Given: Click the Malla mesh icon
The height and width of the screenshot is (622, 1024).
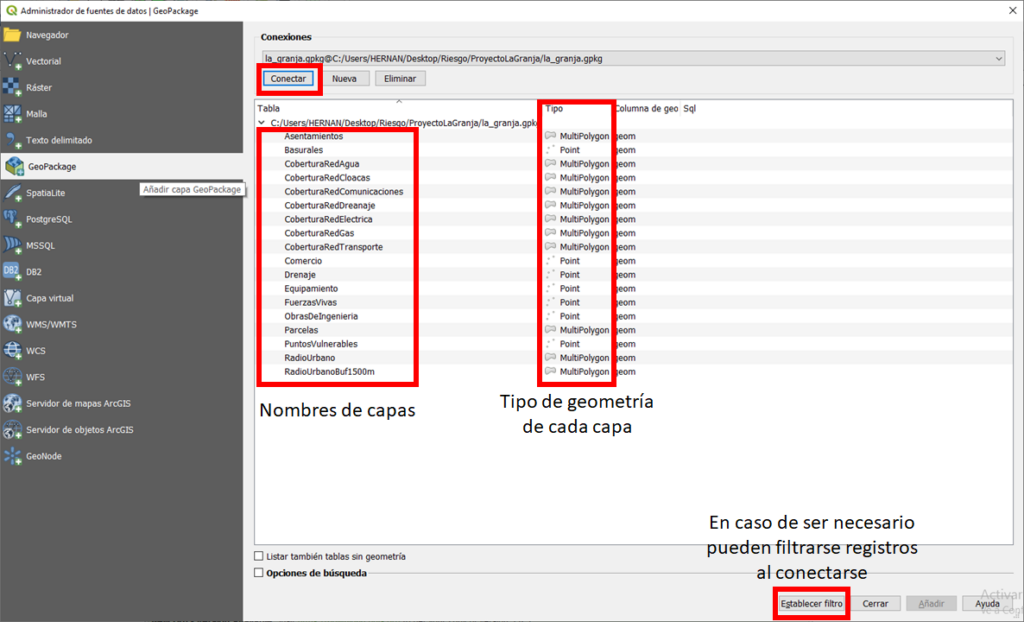Looking at the screenshot, I should coord(12,114).
